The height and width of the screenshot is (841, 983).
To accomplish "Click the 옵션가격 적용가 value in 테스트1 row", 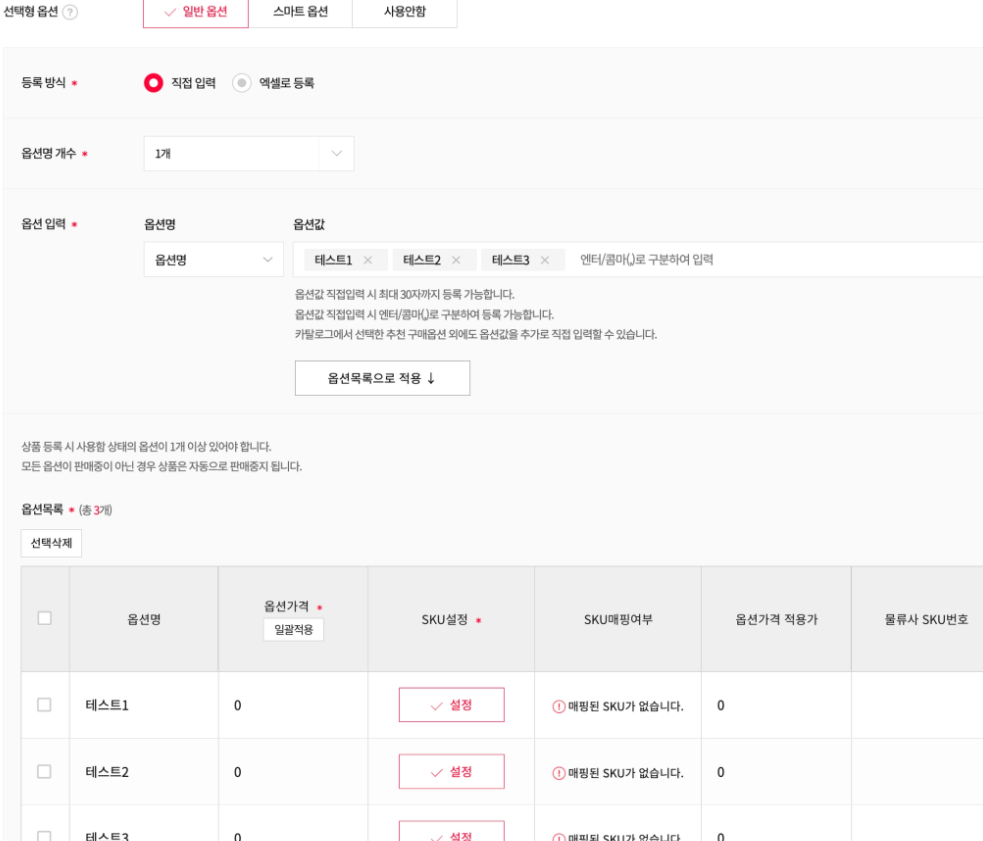I will pos(721,706).
